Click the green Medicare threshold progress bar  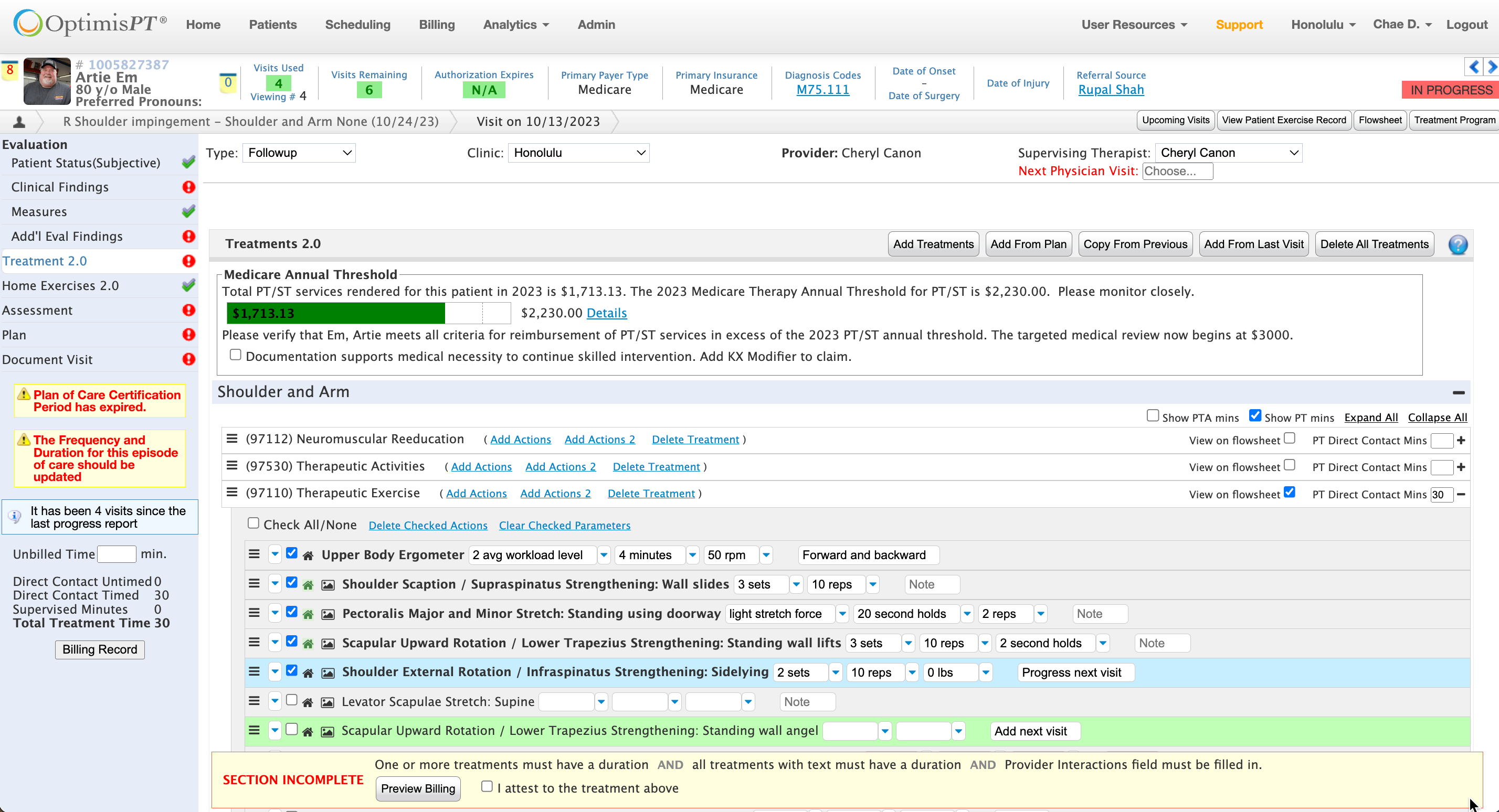point(336,313)
